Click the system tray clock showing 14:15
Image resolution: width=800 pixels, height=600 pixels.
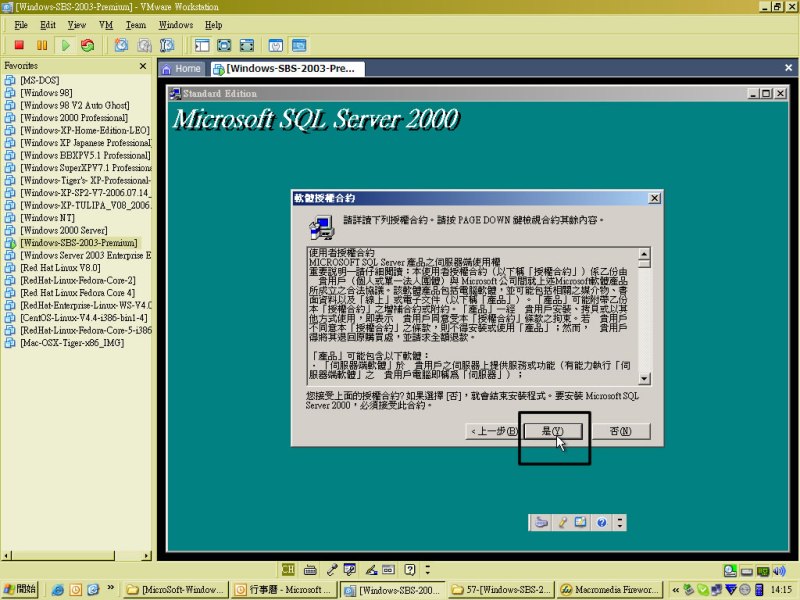click(781, 590)
